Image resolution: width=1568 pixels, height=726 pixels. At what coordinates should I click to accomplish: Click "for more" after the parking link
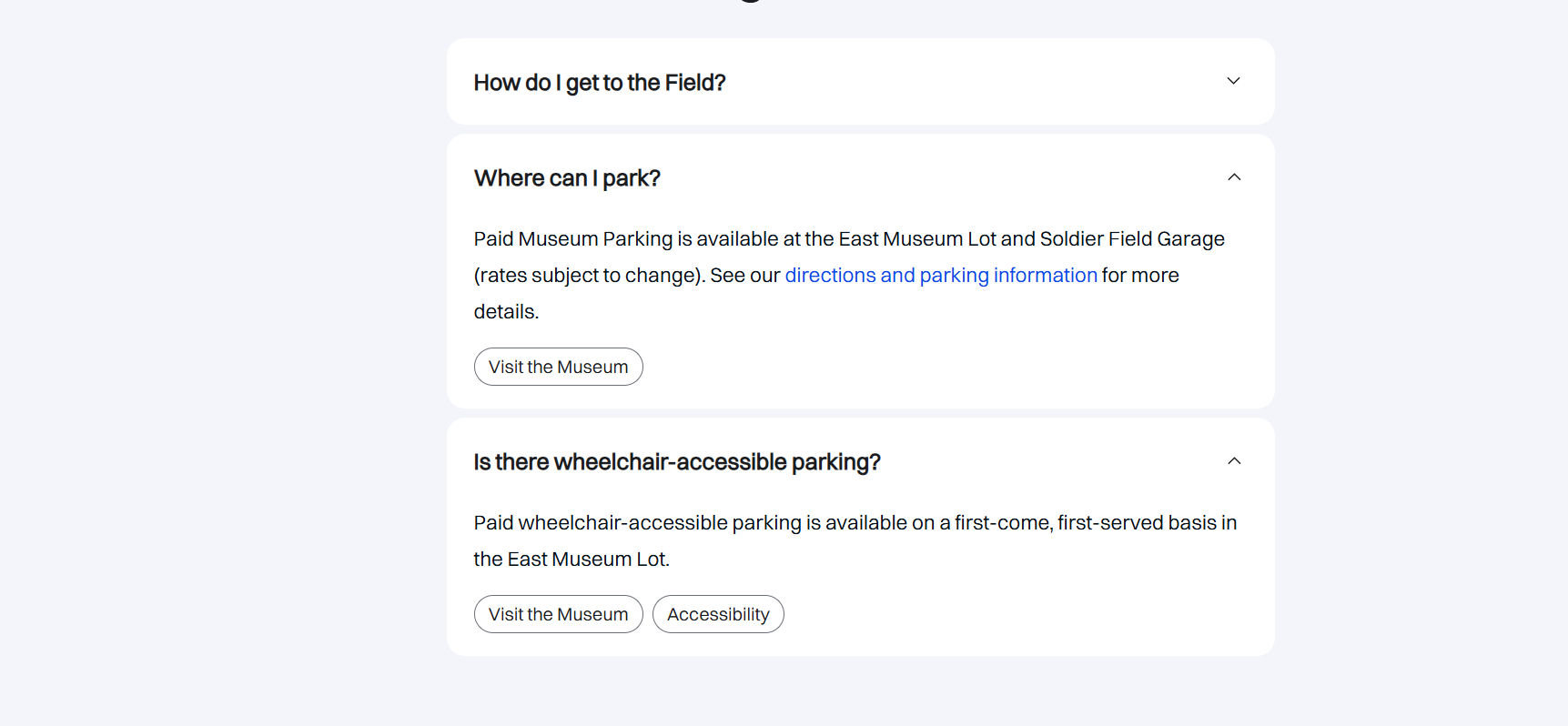click(x=1140, y=276)
